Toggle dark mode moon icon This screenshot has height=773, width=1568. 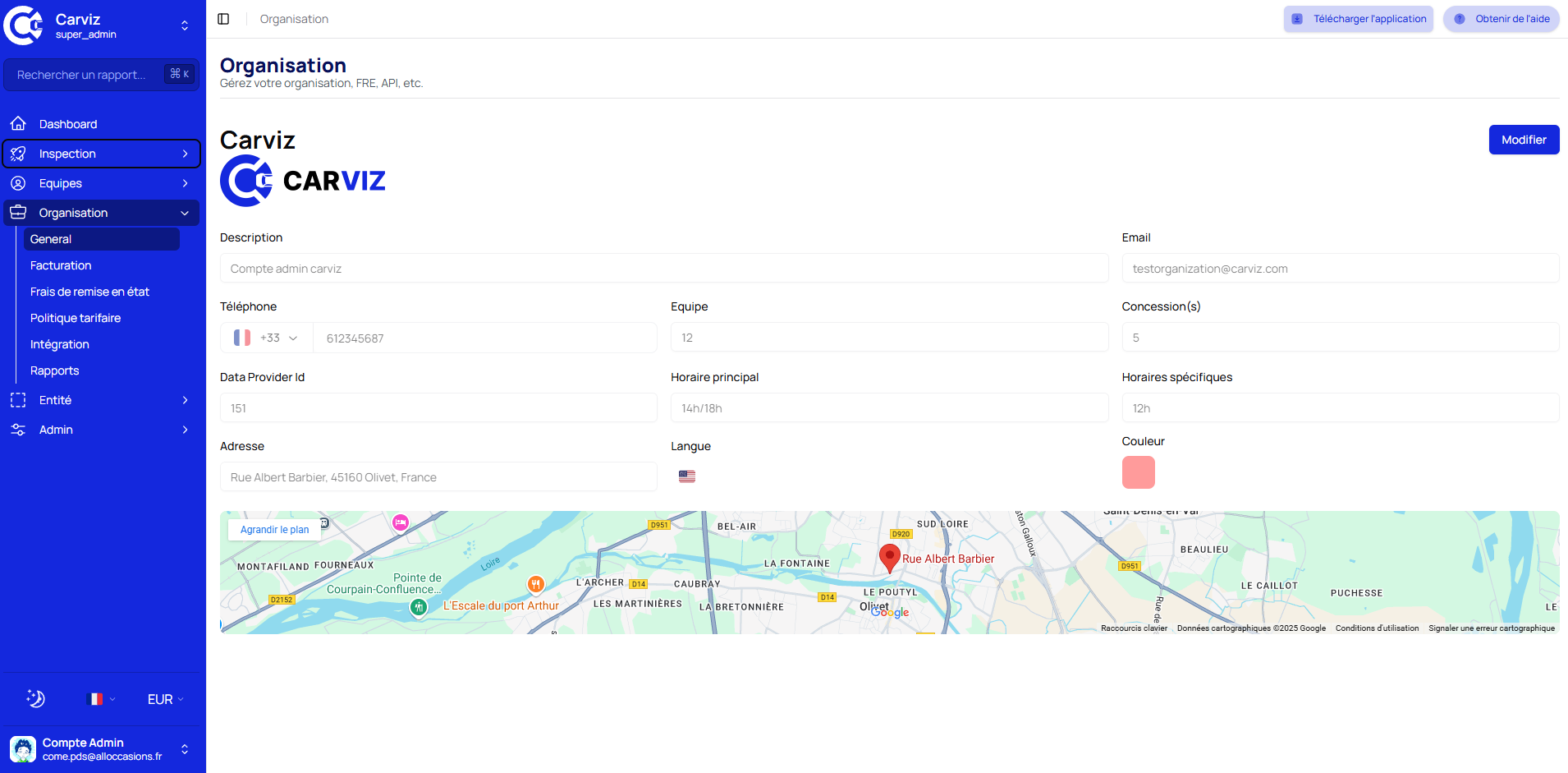click(35, 698)
